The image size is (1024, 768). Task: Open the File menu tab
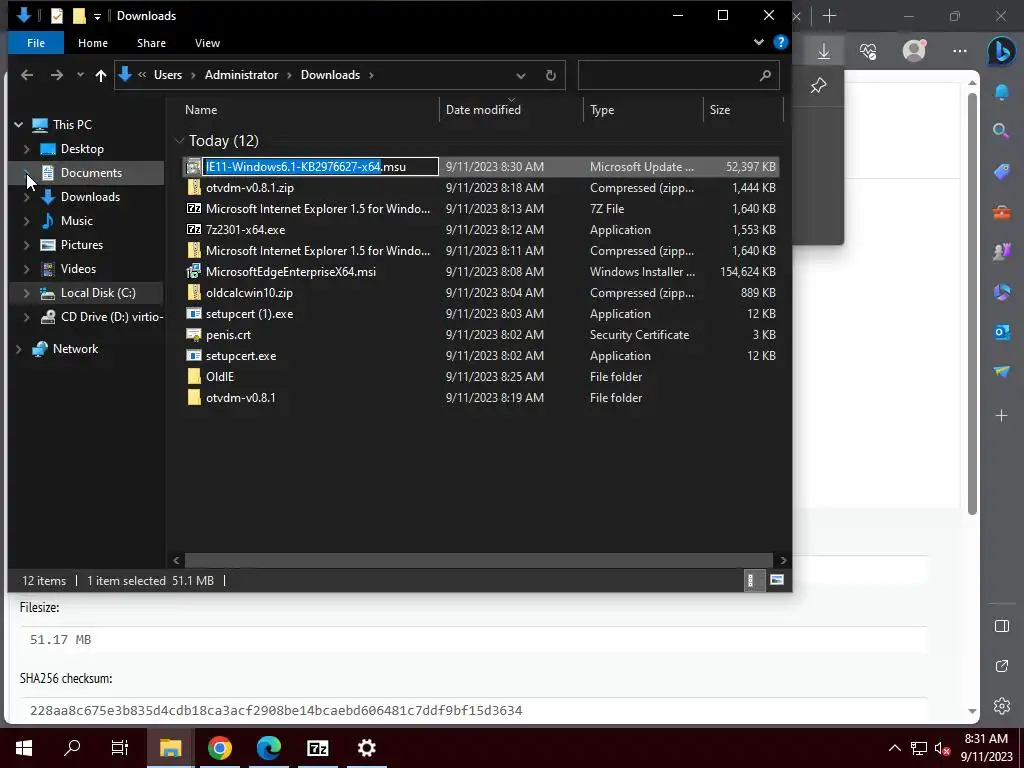pos(36,42)
